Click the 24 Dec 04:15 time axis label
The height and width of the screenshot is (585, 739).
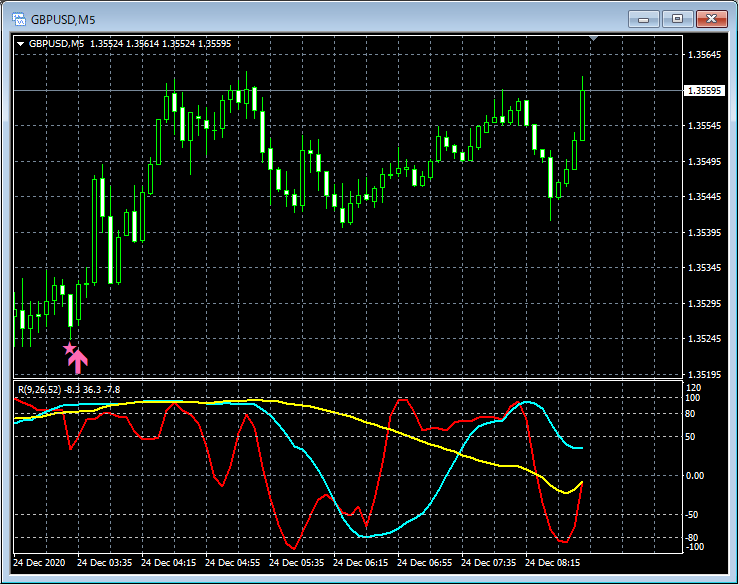[172, 562]
